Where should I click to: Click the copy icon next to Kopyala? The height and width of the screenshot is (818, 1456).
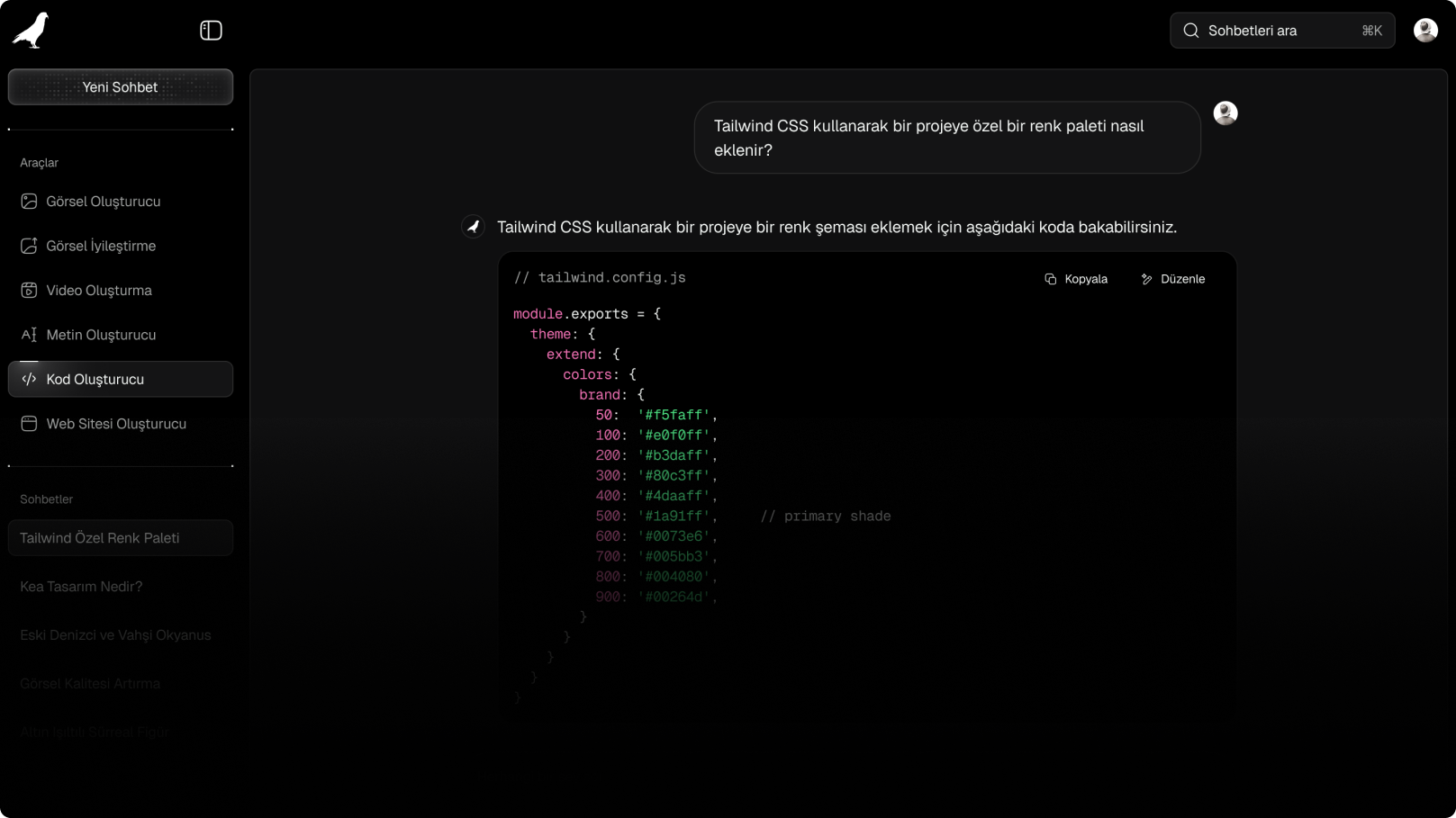(1050, 279)
